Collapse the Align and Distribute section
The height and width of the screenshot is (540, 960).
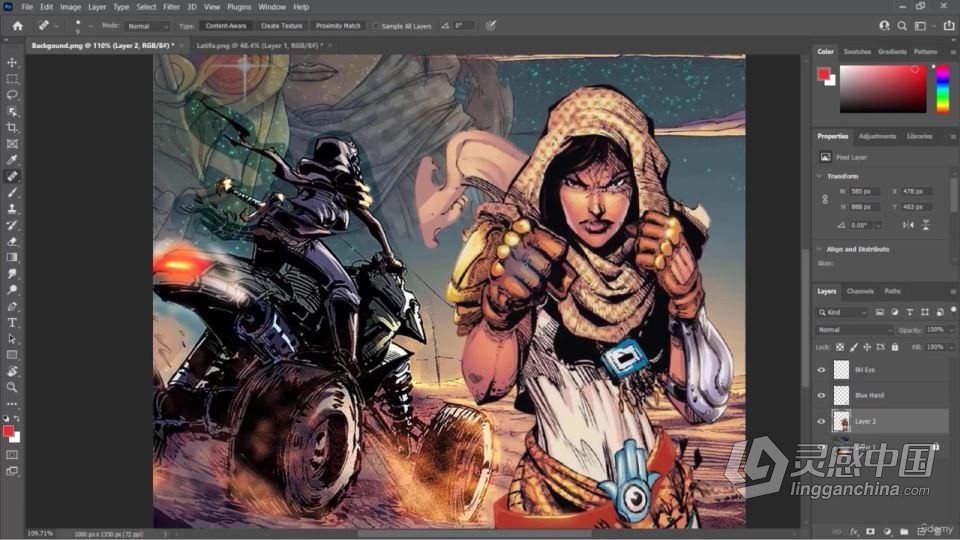[819, 249]
